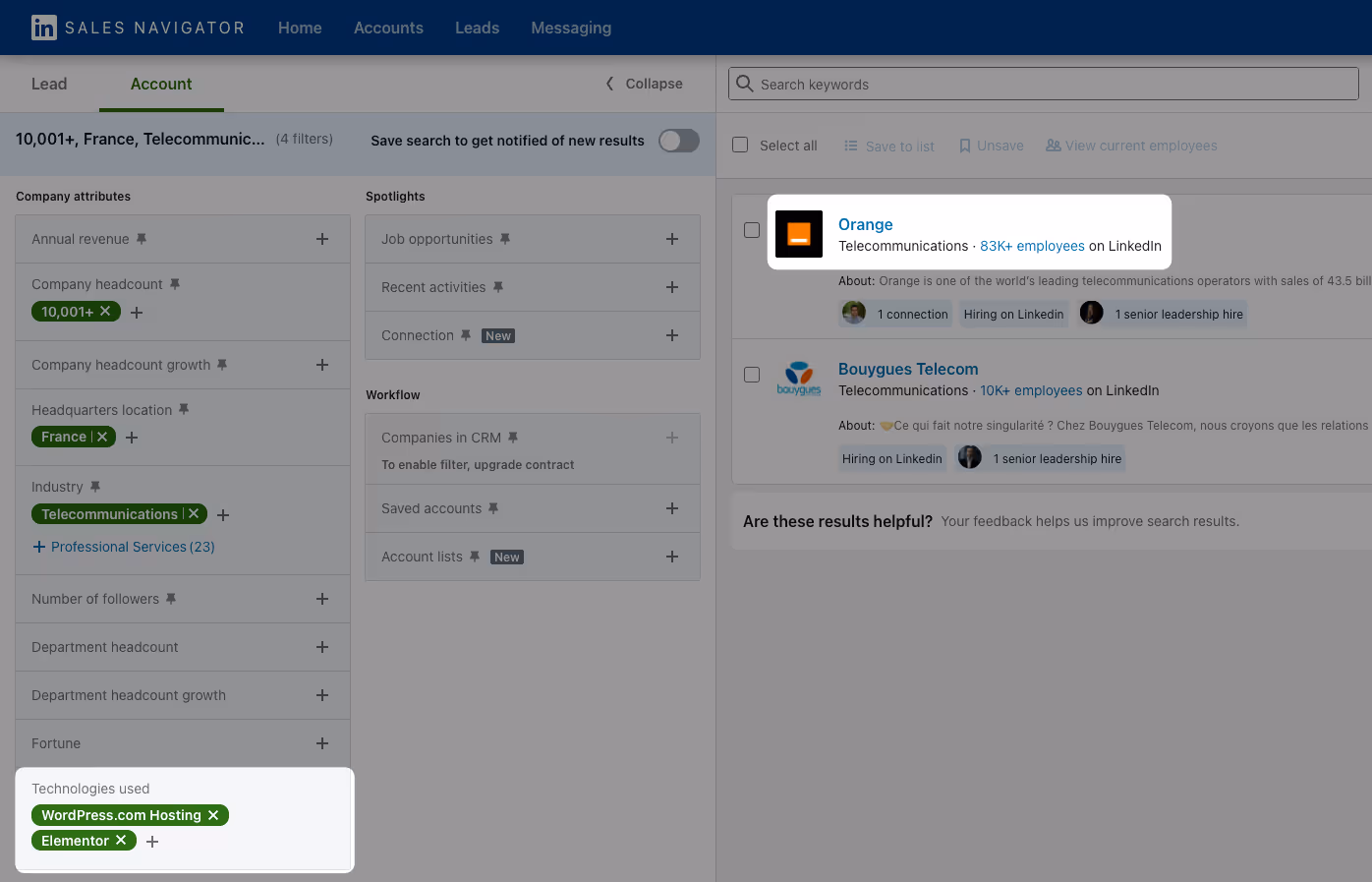
Task: Expand the Saved accounts filter
Action: (x=672, y=508)
